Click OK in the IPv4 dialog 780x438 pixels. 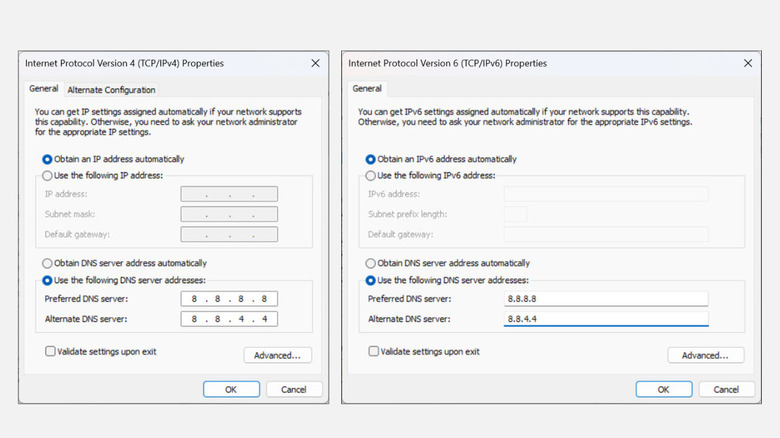tap(230, 389)
